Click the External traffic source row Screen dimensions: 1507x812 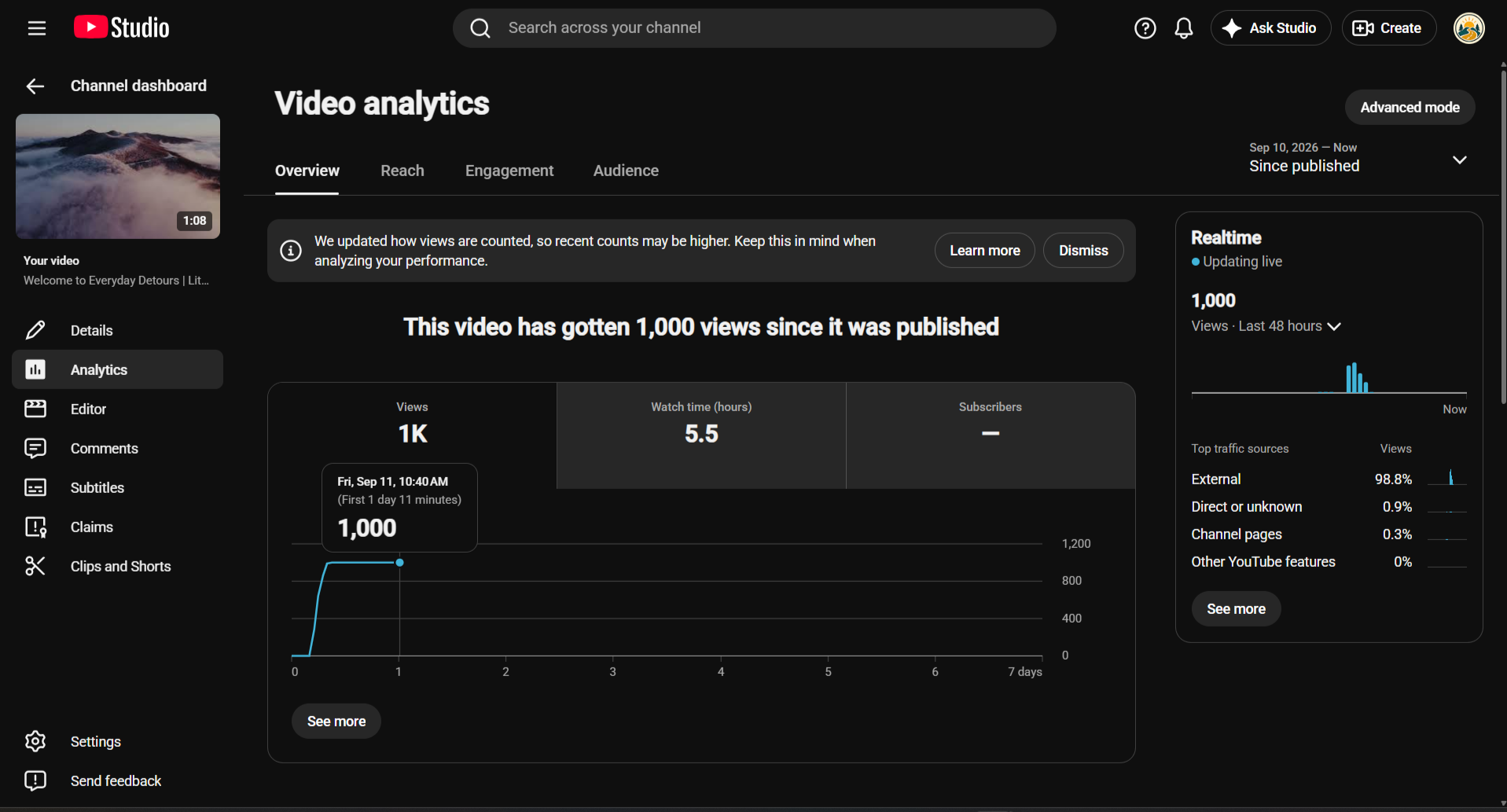(x=1329, y=479)
